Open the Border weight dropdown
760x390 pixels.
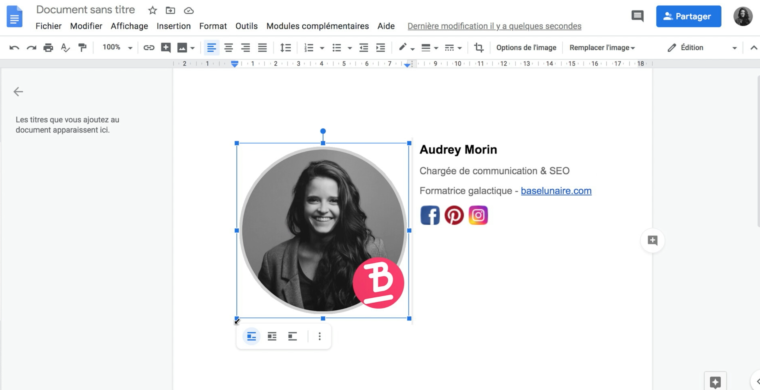point(429,47)
